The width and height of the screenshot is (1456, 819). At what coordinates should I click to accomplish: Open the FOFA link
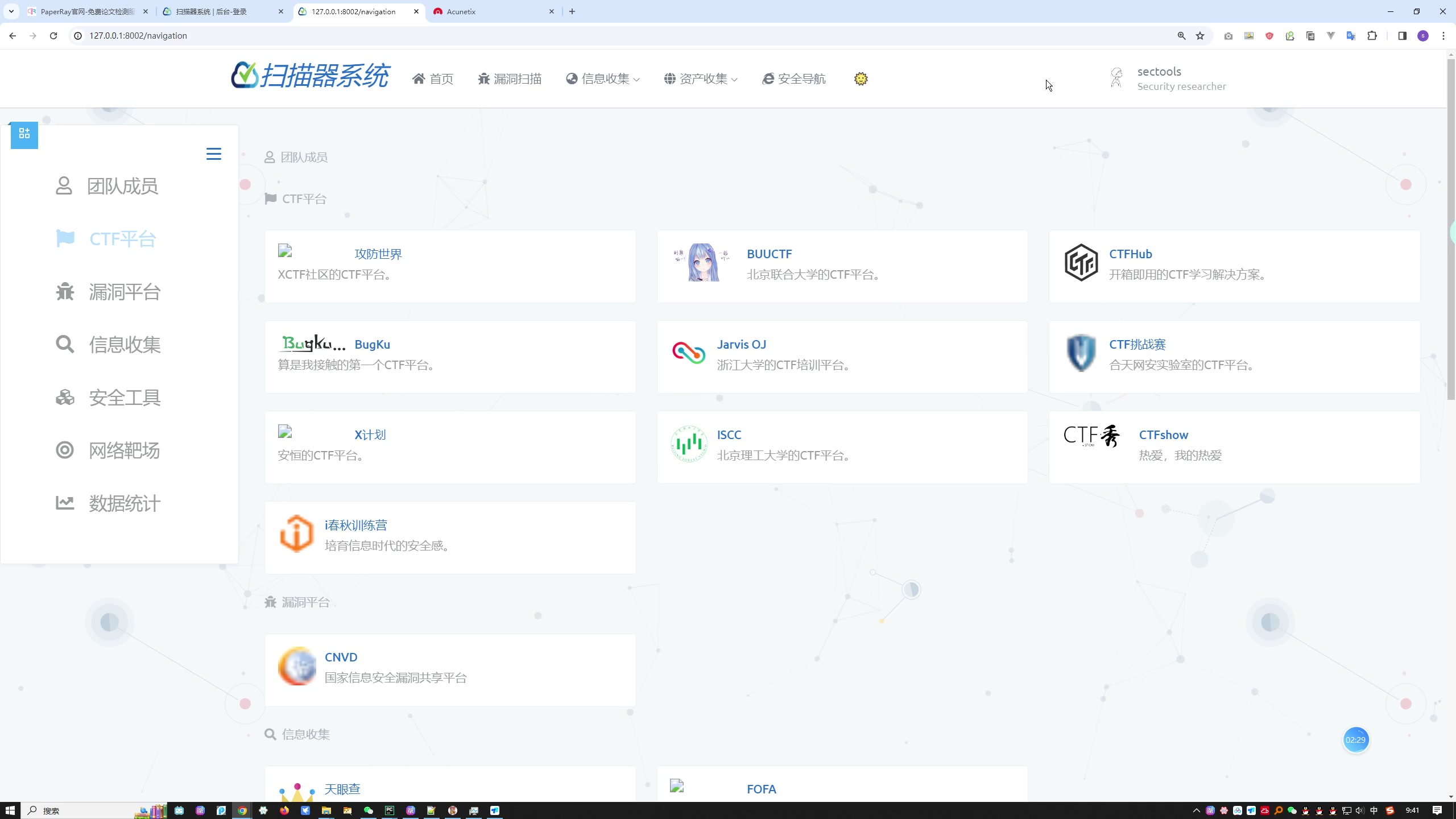(x=761, y=789)
